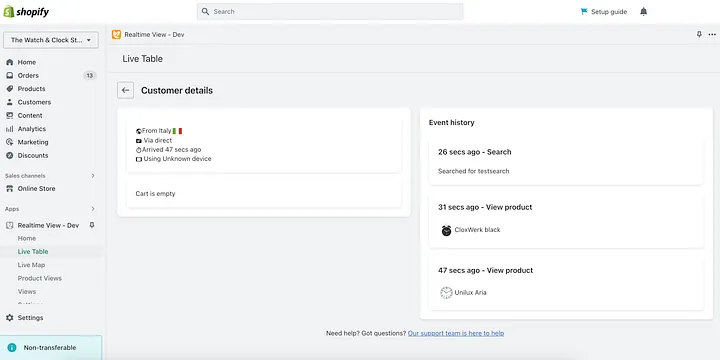Go back with arrow button

[125, 90]
